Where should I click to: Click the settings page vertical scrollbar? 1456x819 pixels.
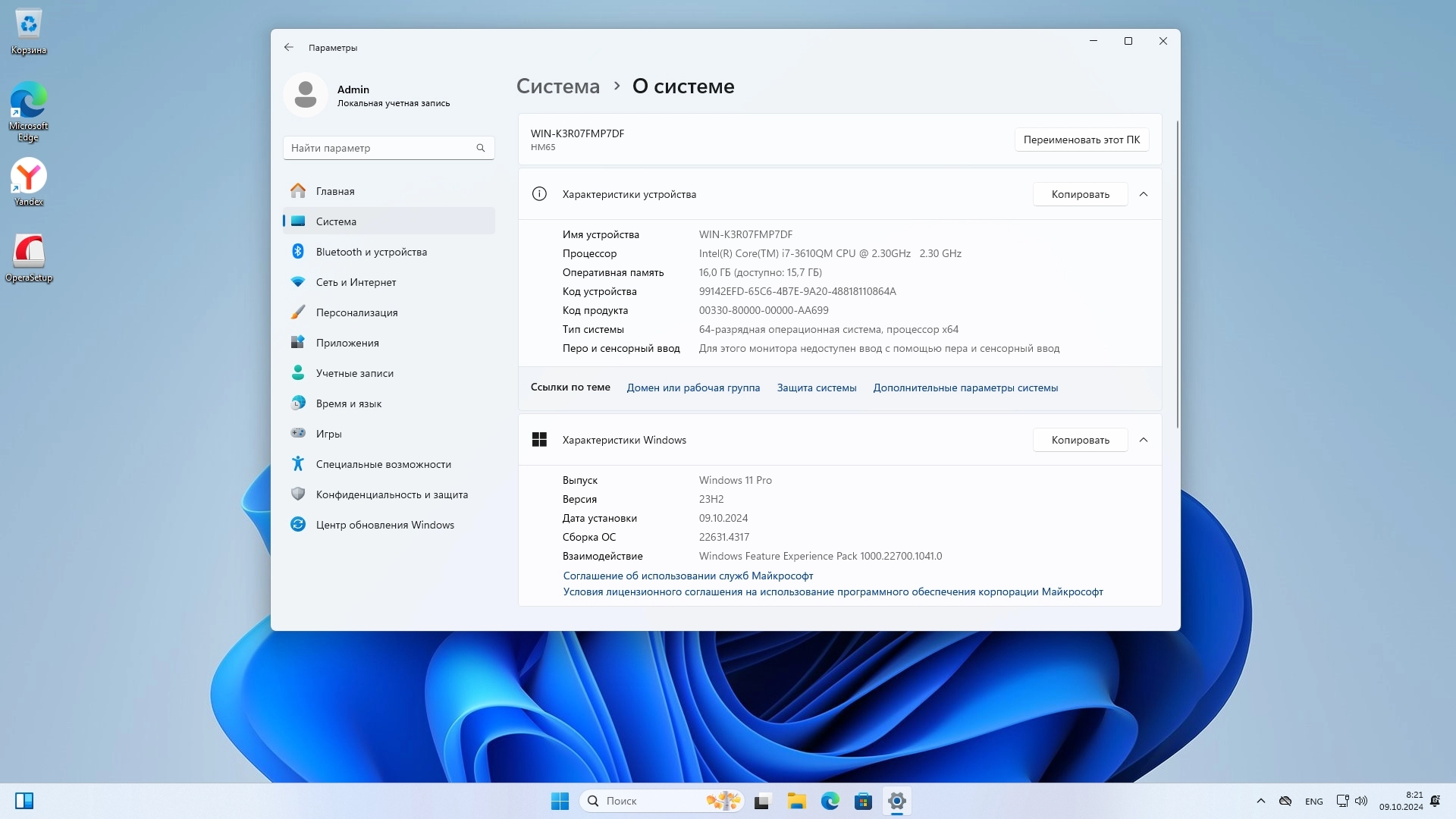(1177, 273)
